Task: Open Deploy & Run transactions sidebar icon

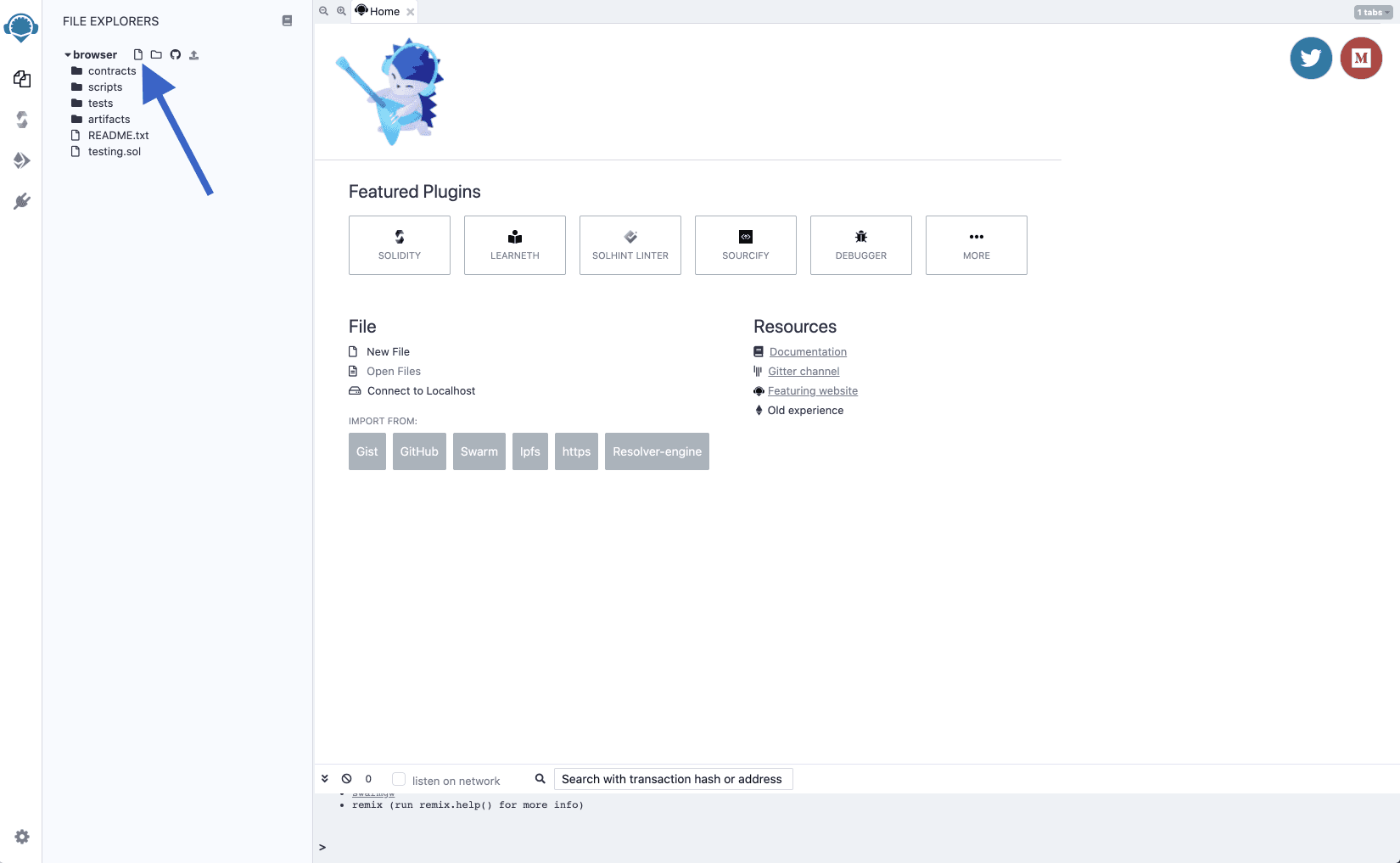Action: (22, 160)
